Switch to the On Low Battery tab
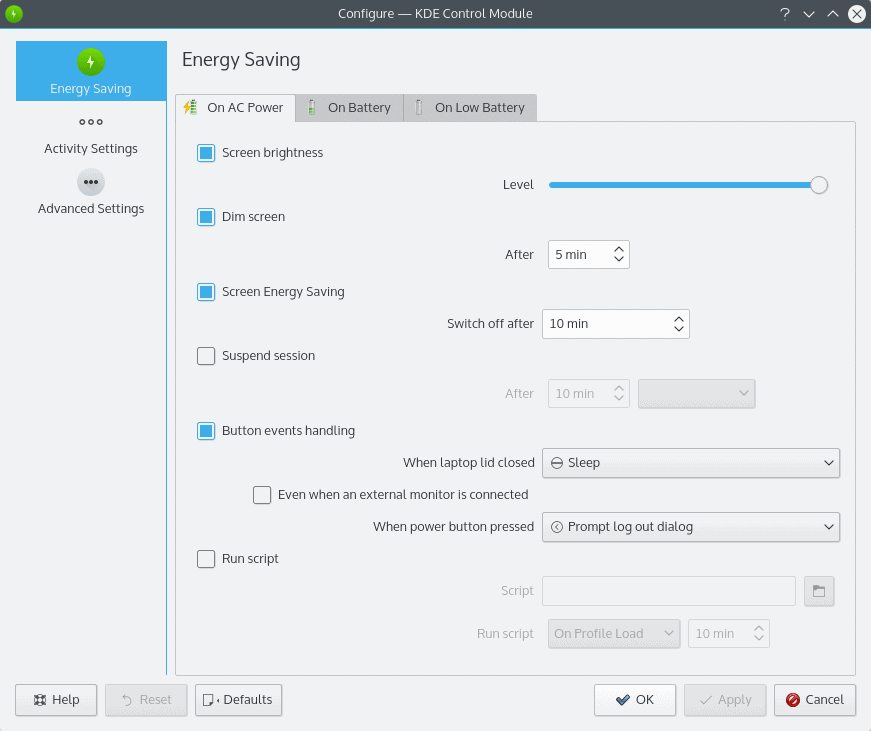The width and height of the screenshot is (871, 731). 470,108
